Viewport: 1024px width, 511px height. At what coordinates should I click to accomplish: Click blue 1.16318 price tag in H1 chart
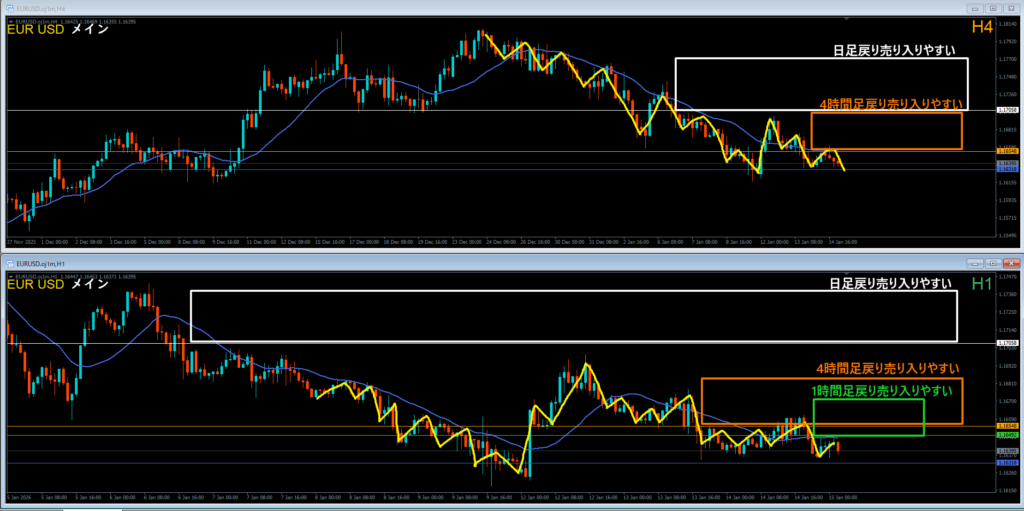coord(1008,463)
